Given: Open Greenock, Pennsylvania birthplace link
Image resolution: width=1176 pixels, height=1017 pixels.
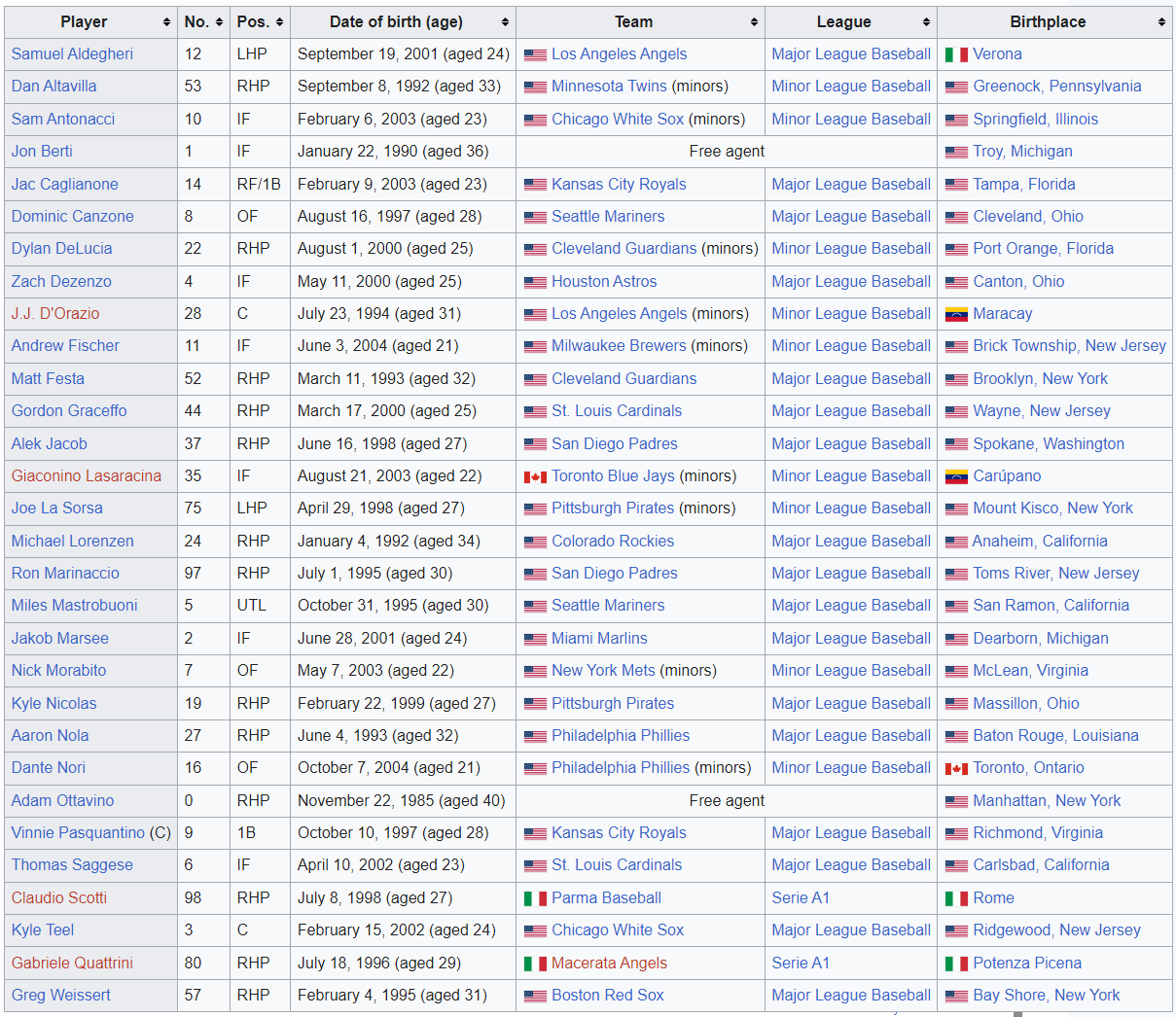Looking at the screenshot, I should point(1057,87).
